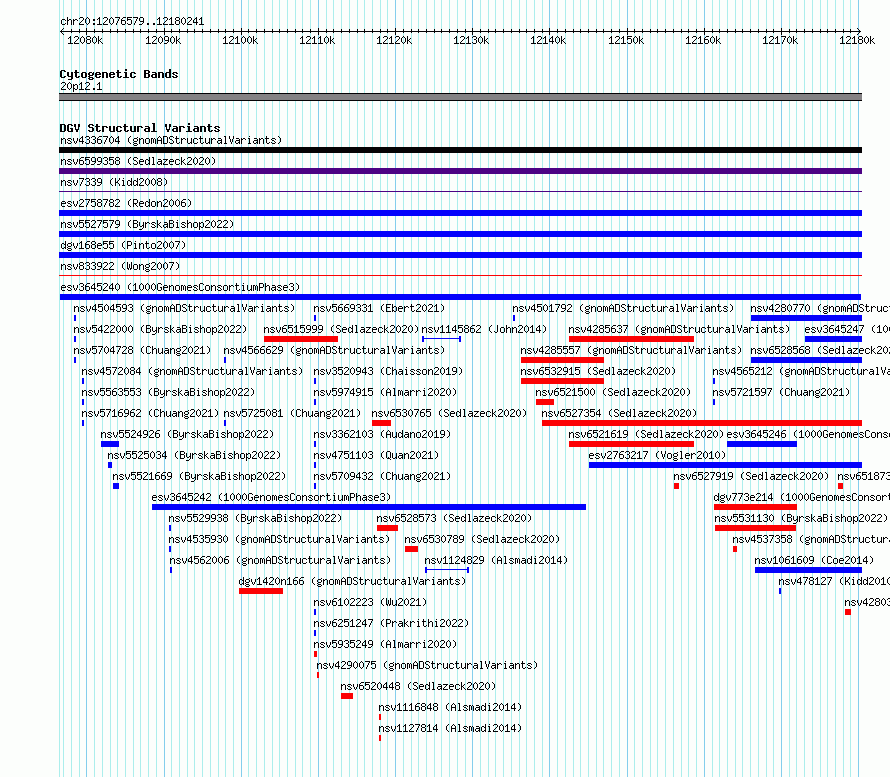This screenshot has width=890, height=777.
Task: Select nsv5704728 Chuang2021 label
Action: point(142,350)
